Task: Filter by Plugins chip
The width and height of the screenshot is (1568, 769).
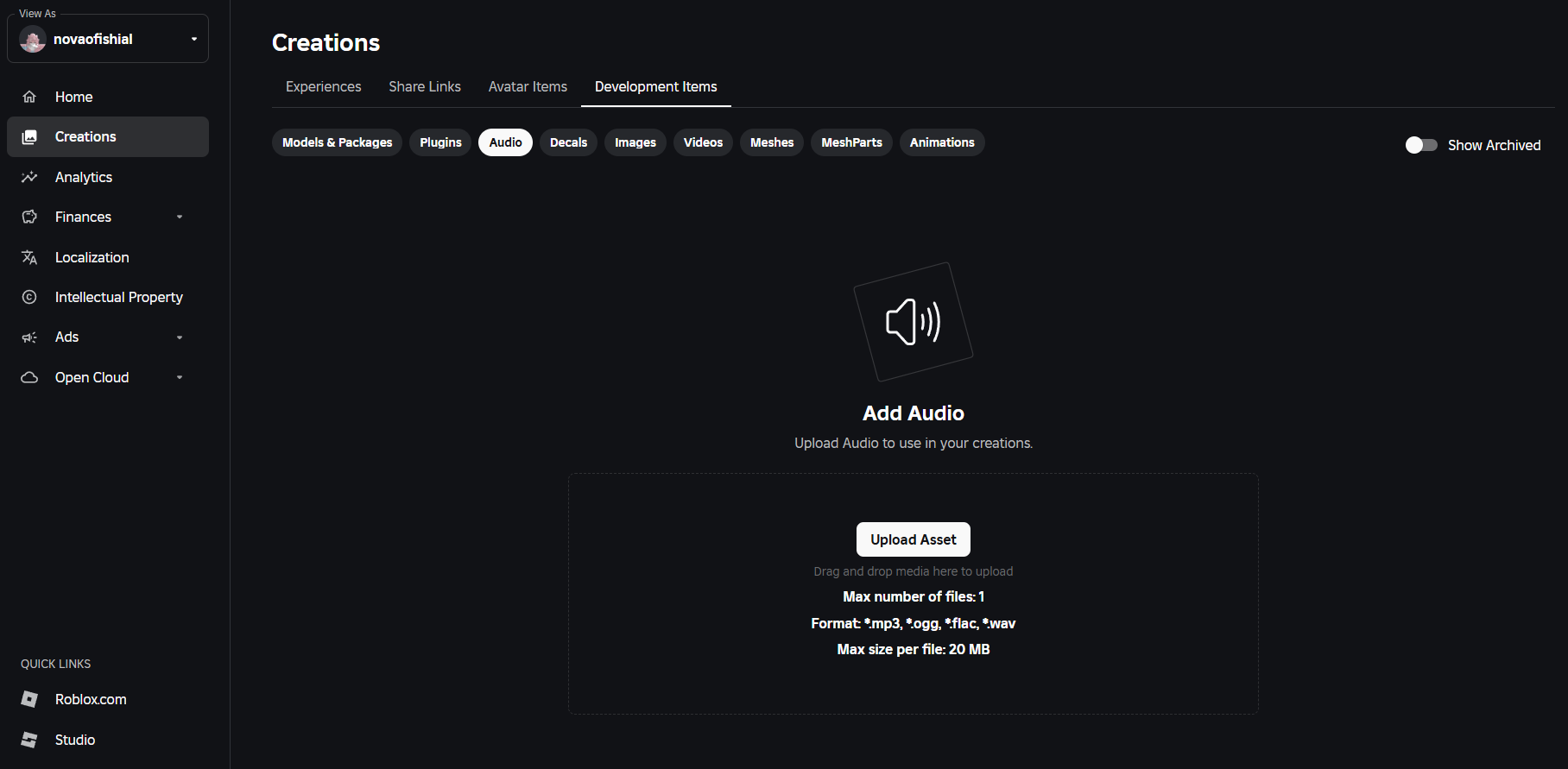Action: [x=441, y=142]
